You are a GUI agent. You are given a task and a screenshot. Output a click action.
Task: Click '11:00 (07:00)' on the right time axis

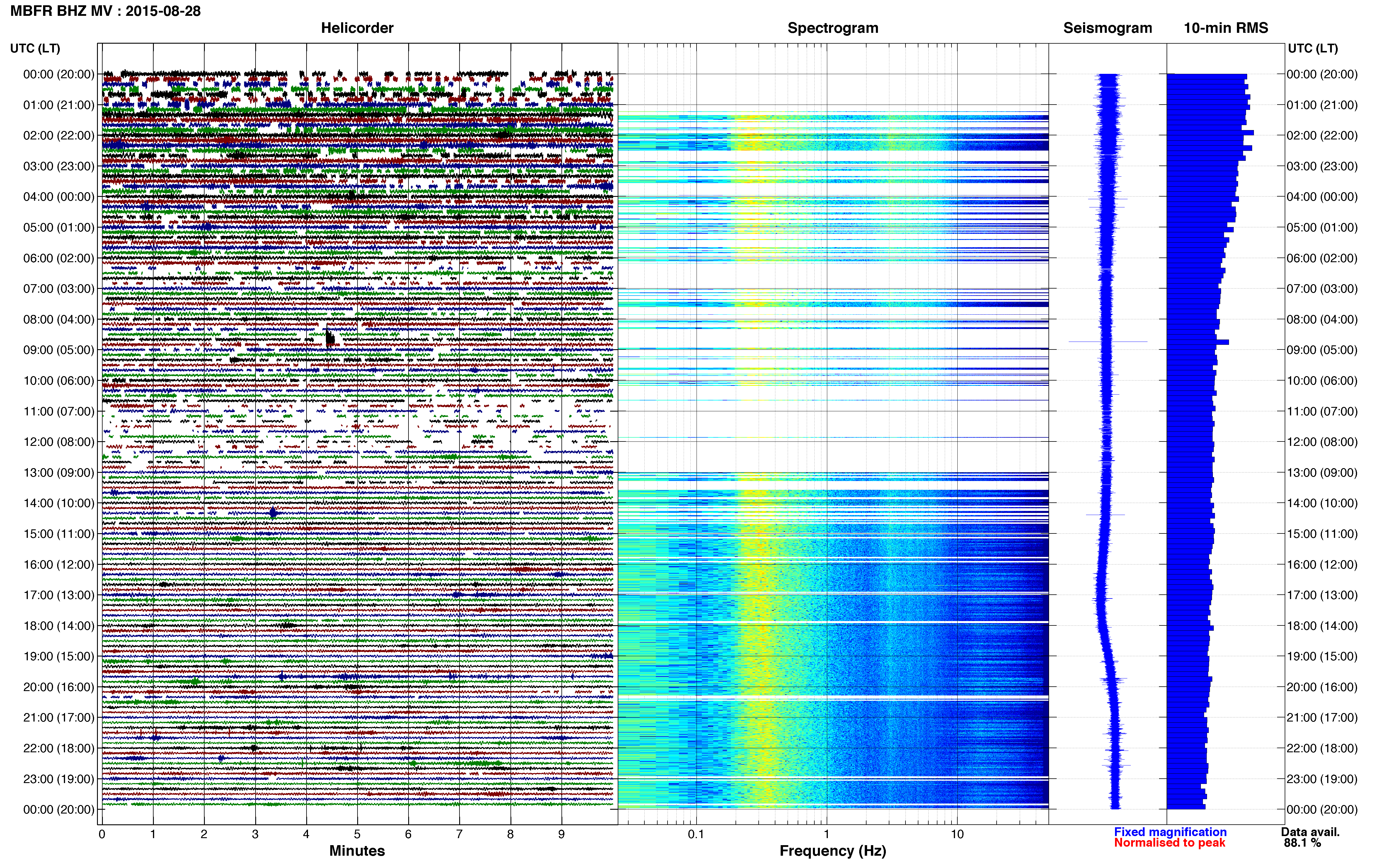coord(1322,412)
